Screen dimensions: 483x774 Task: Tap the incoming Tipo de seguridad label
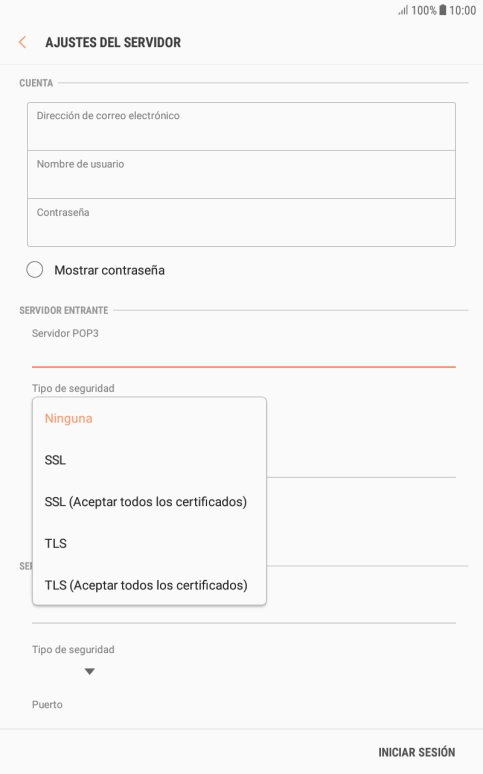coord(73,388)
